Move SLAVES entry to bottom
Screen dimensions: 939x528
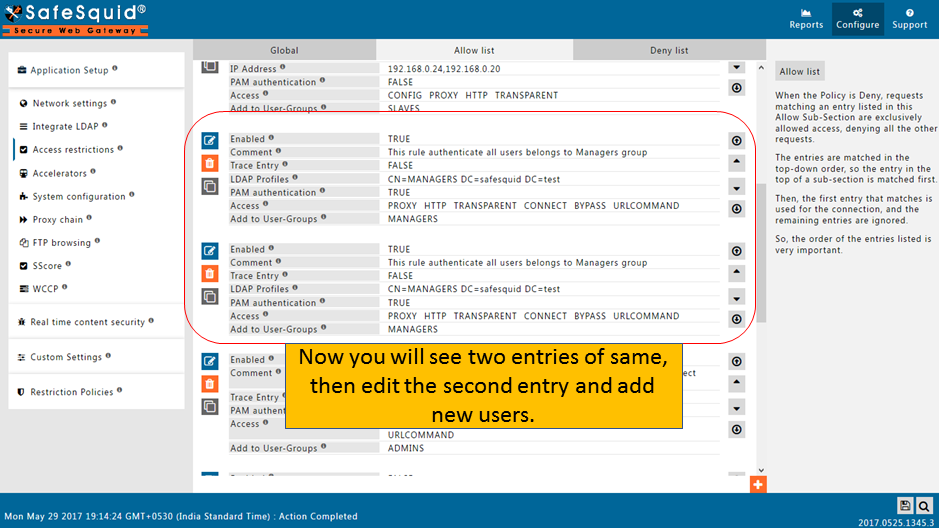tap(737, 88)
